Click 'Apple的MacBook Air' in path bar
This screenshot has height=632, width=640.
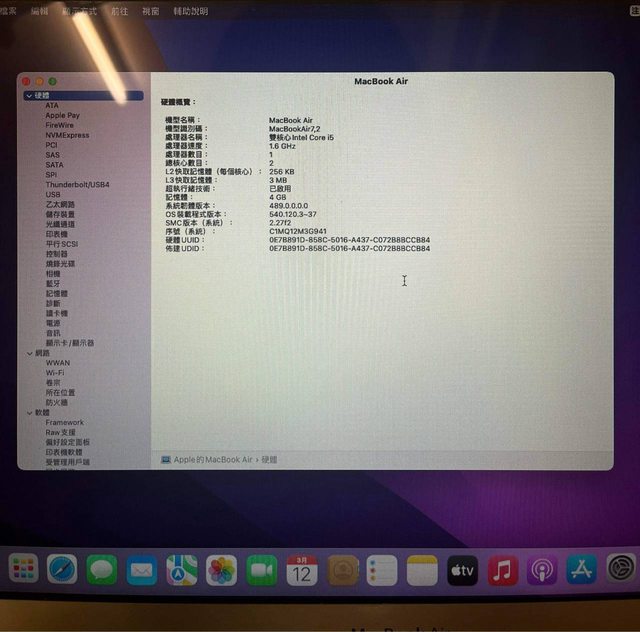pyautogui.click(x=213, y=460)
